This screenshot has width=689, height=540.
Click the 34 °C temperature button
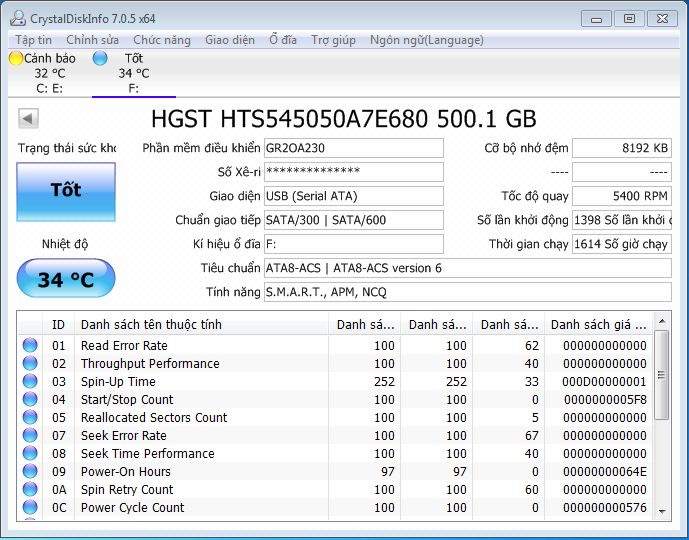pos(66,279)
